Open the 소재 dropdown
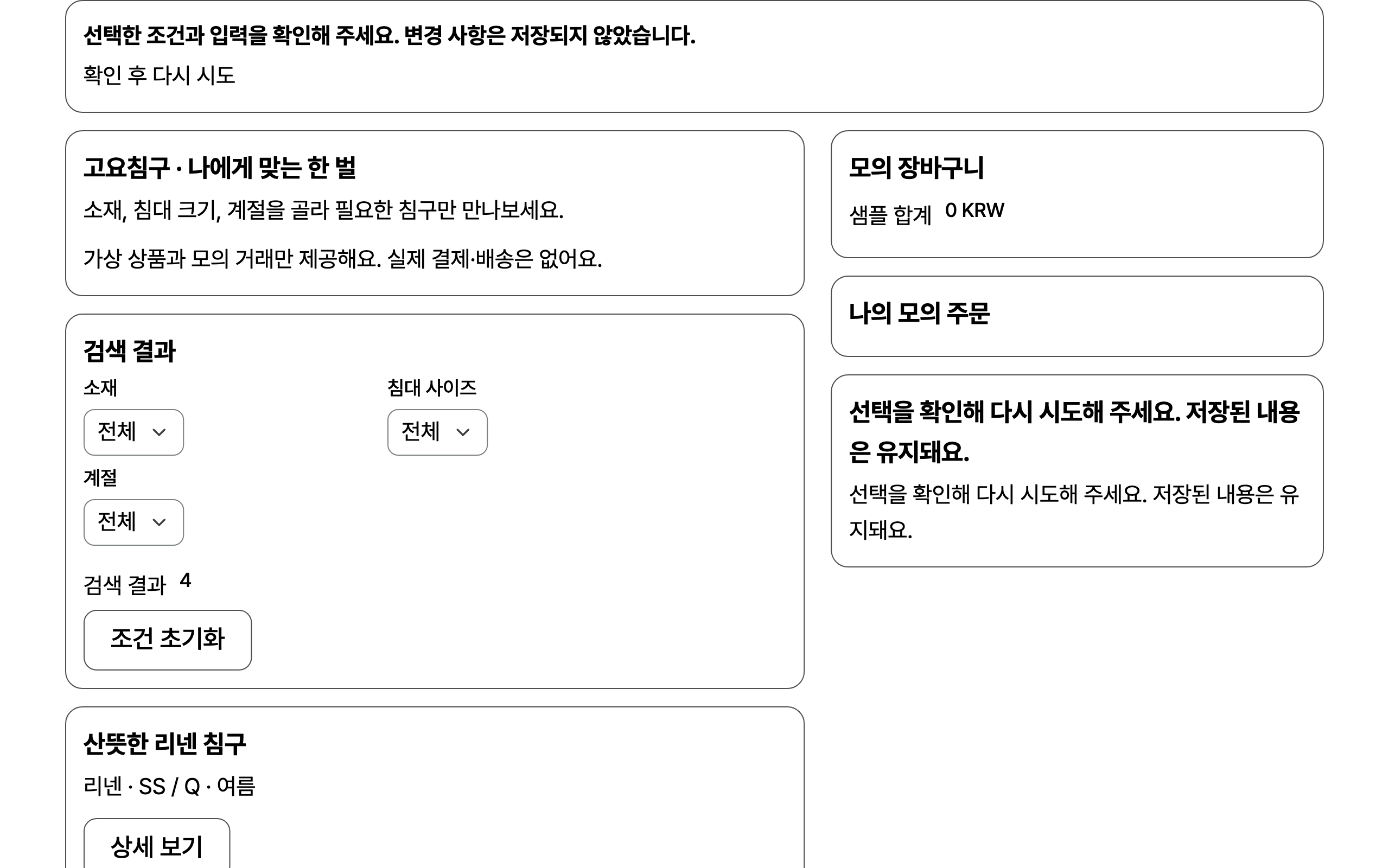This screenshot has height=868, width=1389. 133,432
